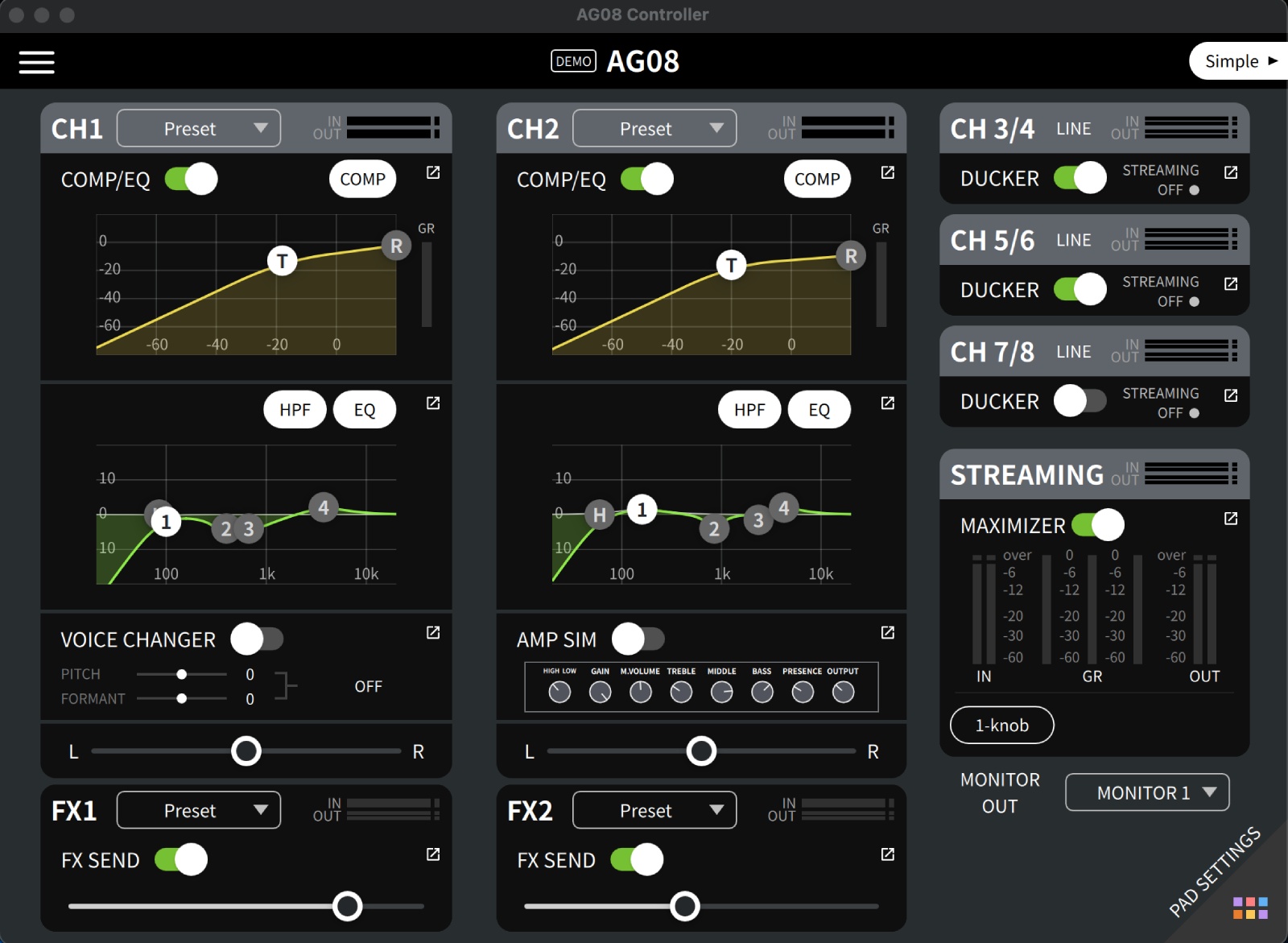Open CH2 HPF/EQ pop-out window icon
Viewport: 1288px width, 943px height.
(888, 403)
